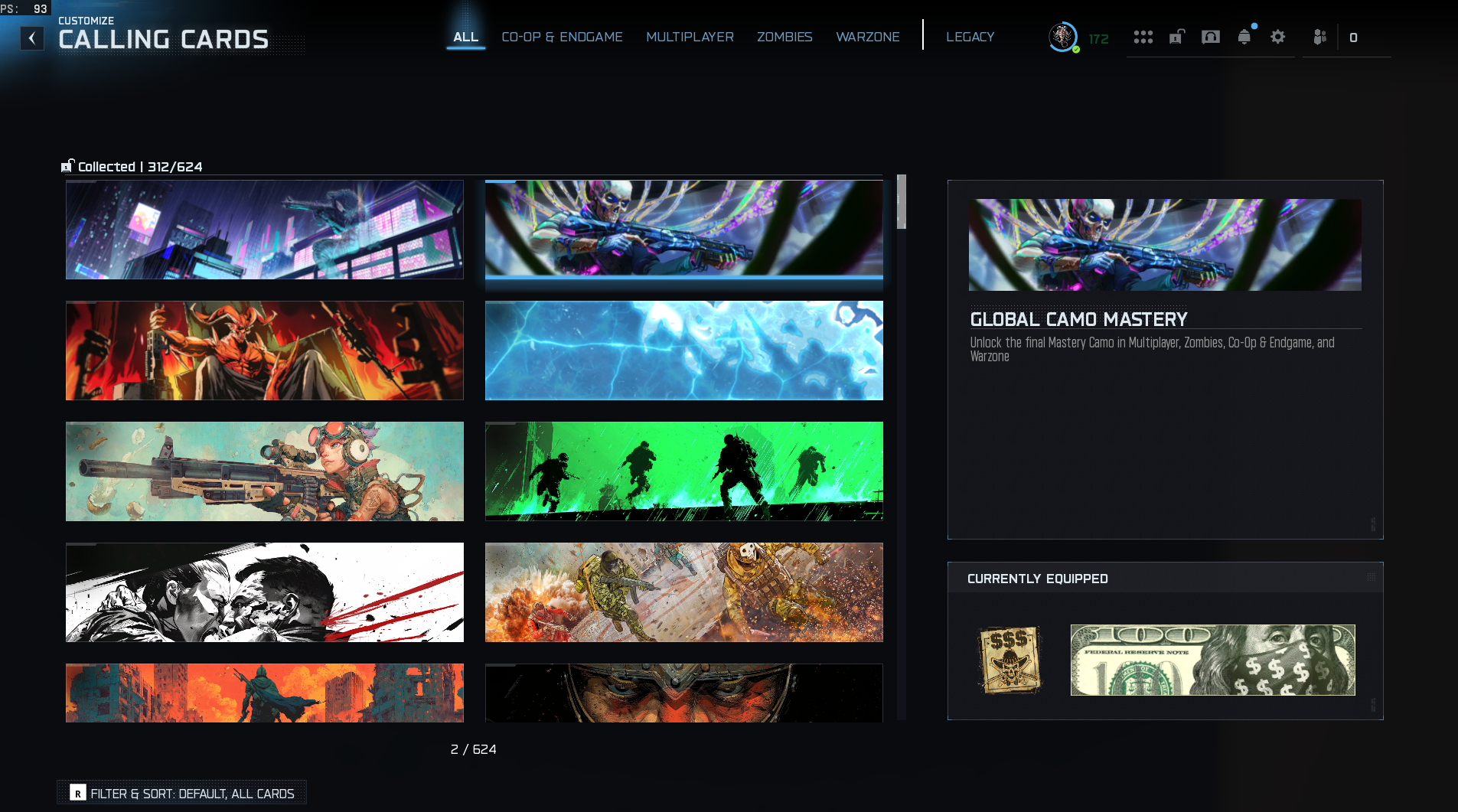Image resolution: width=1458 pixels, height=812 pixels.
Task: Select the red demon calling card
Action: pos(265,351)
